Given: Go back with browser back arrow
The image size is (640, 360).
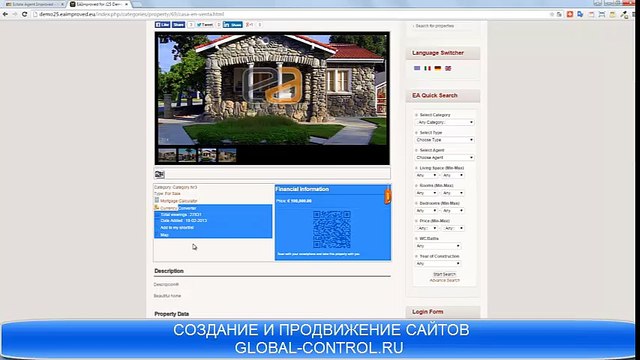Looking at the screenshot, I should [5, 14].
